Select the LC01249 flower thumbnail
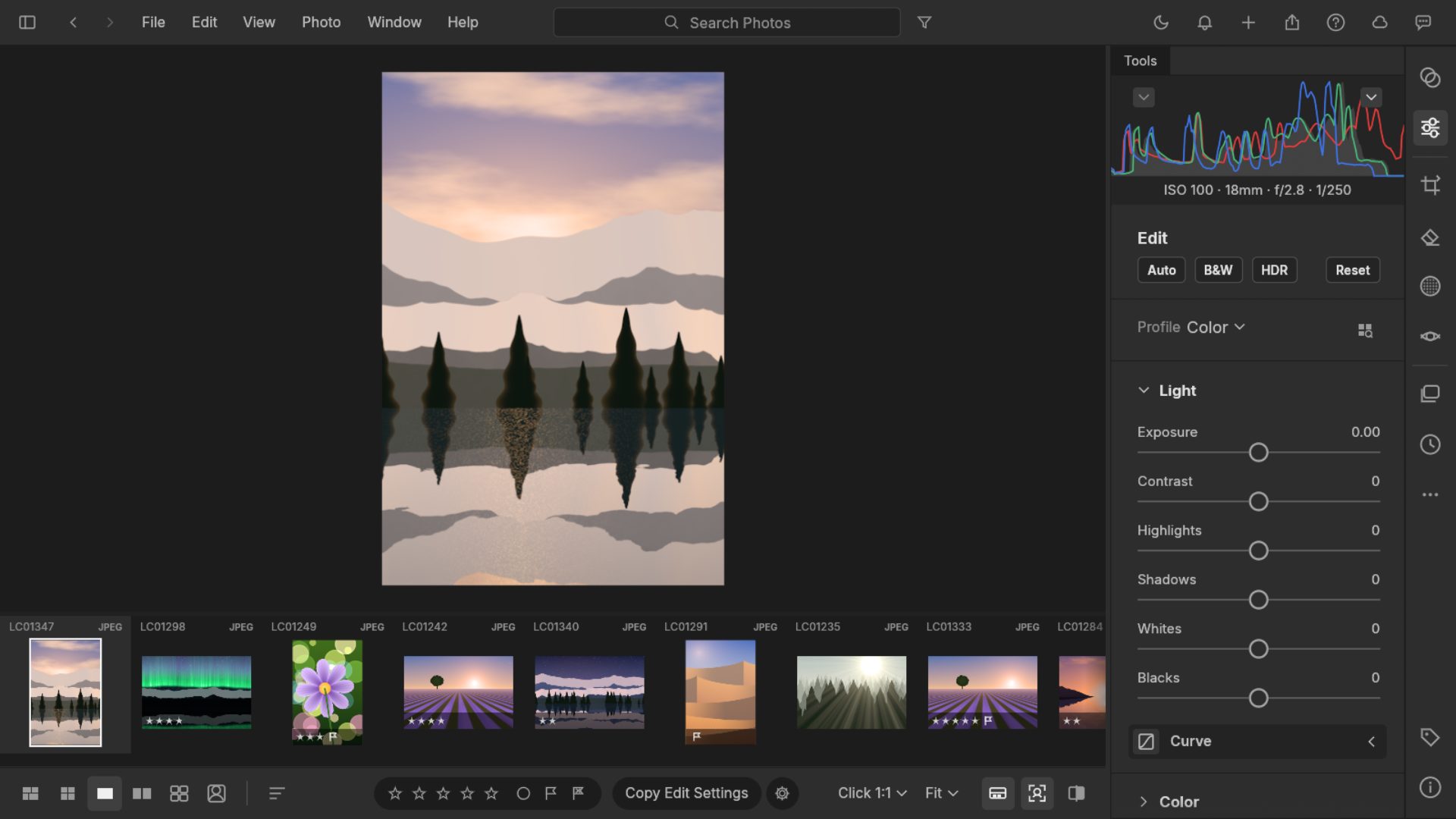The height and width of the screenshot is (819, 1456). [x=327, y=692]
